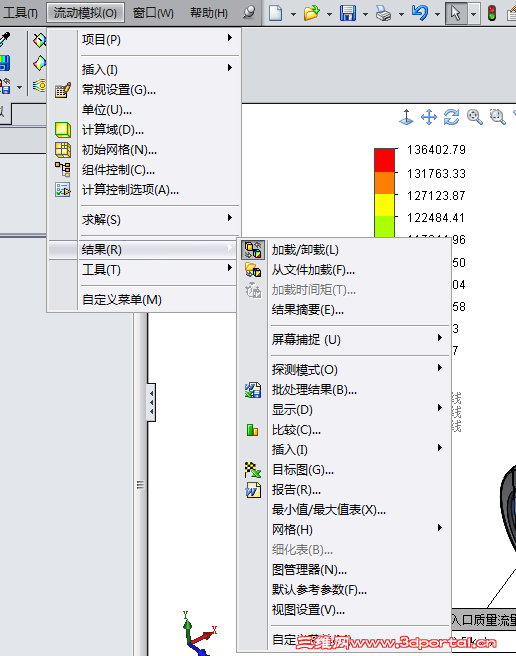The height and width of the screenshot is (656, 516).
Task: Click the New document icon
Action: [275, 13]
